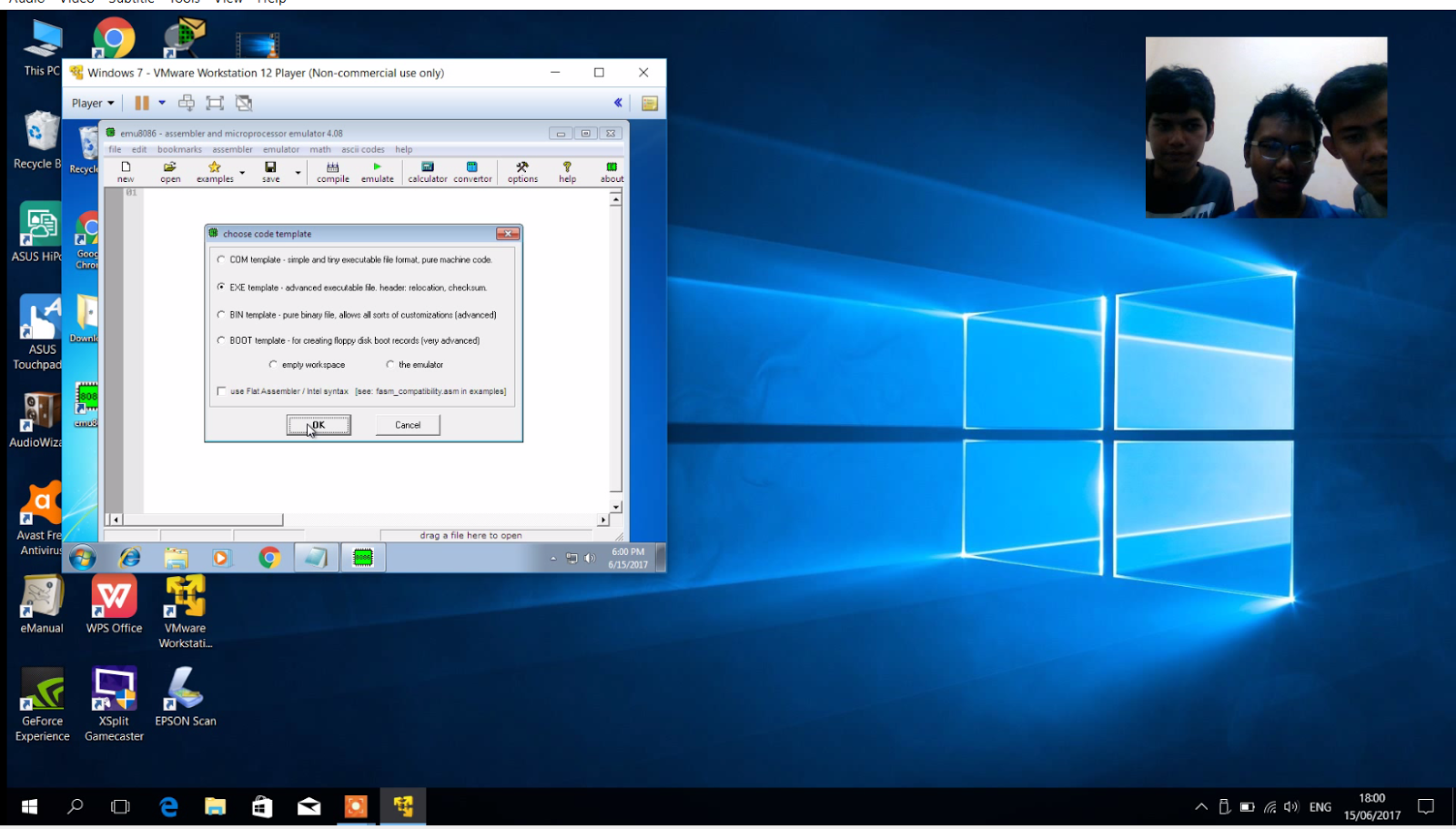Enter full screen mode in VMware Player
This screenshot has height=829, width=1456.
point(215,103)
